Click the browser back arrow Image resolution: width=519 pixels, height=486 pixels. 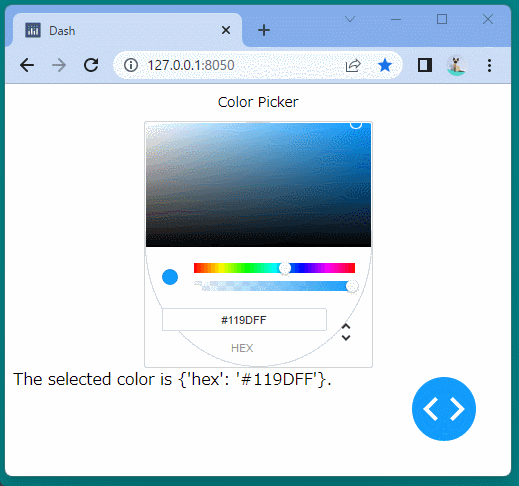27,65
